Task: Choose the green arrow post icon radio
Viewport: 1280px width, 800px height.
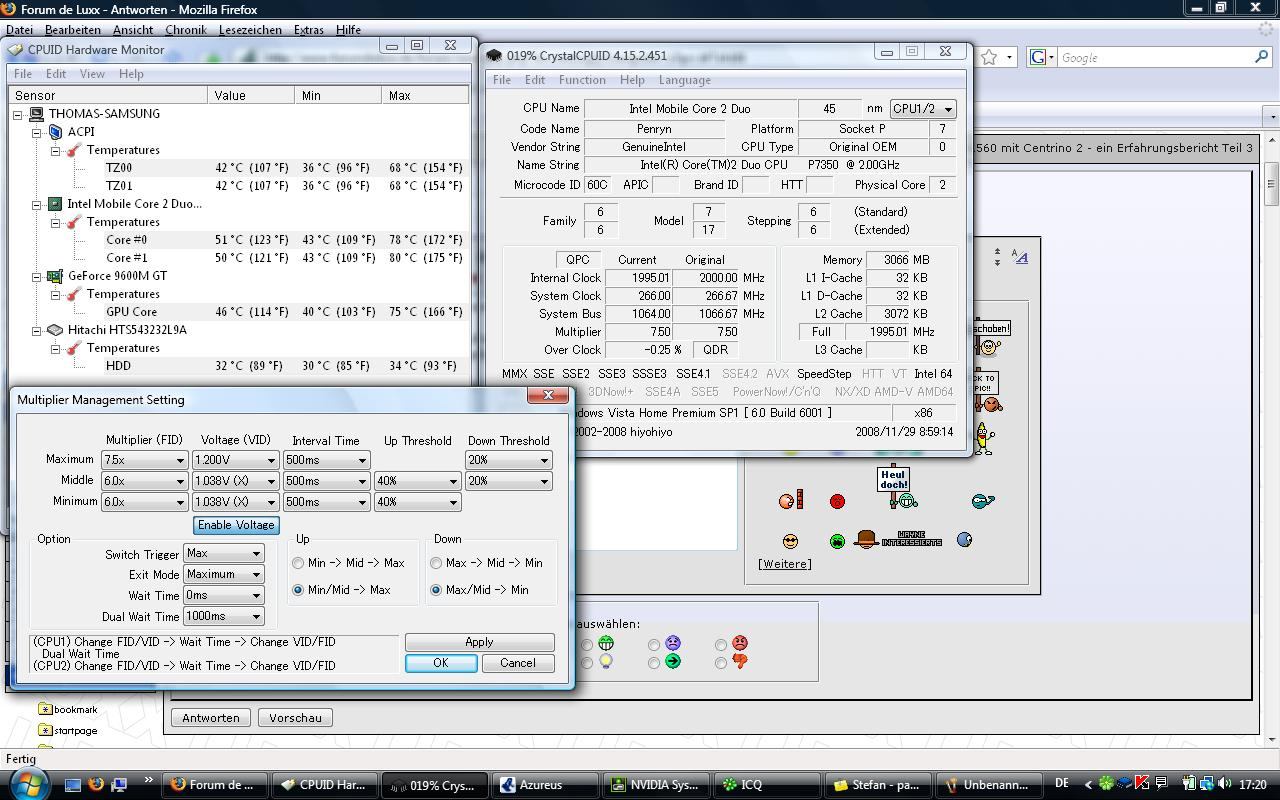Action: pos(653,662)
